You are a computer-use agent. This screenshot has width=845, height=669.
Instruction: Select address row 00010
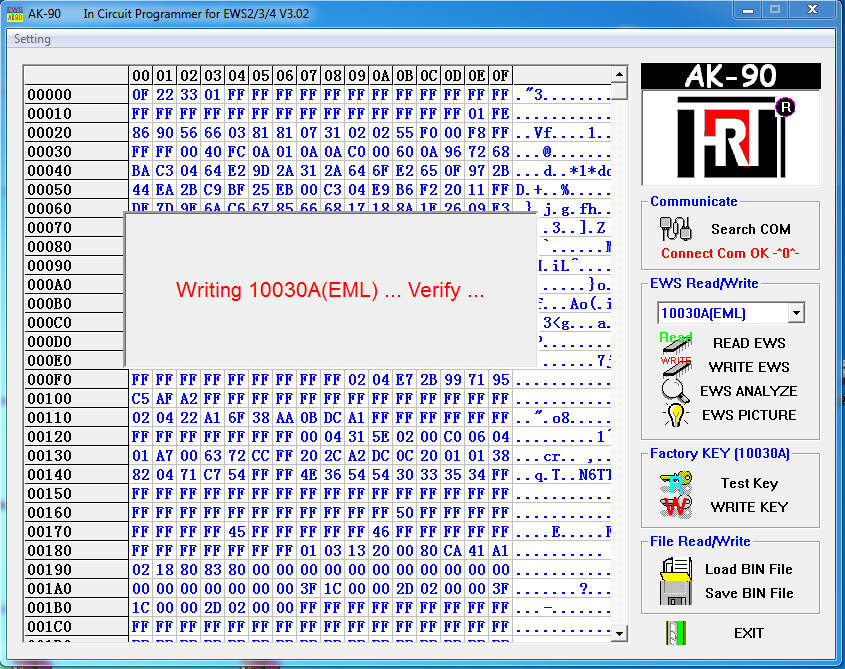point(76,113)
